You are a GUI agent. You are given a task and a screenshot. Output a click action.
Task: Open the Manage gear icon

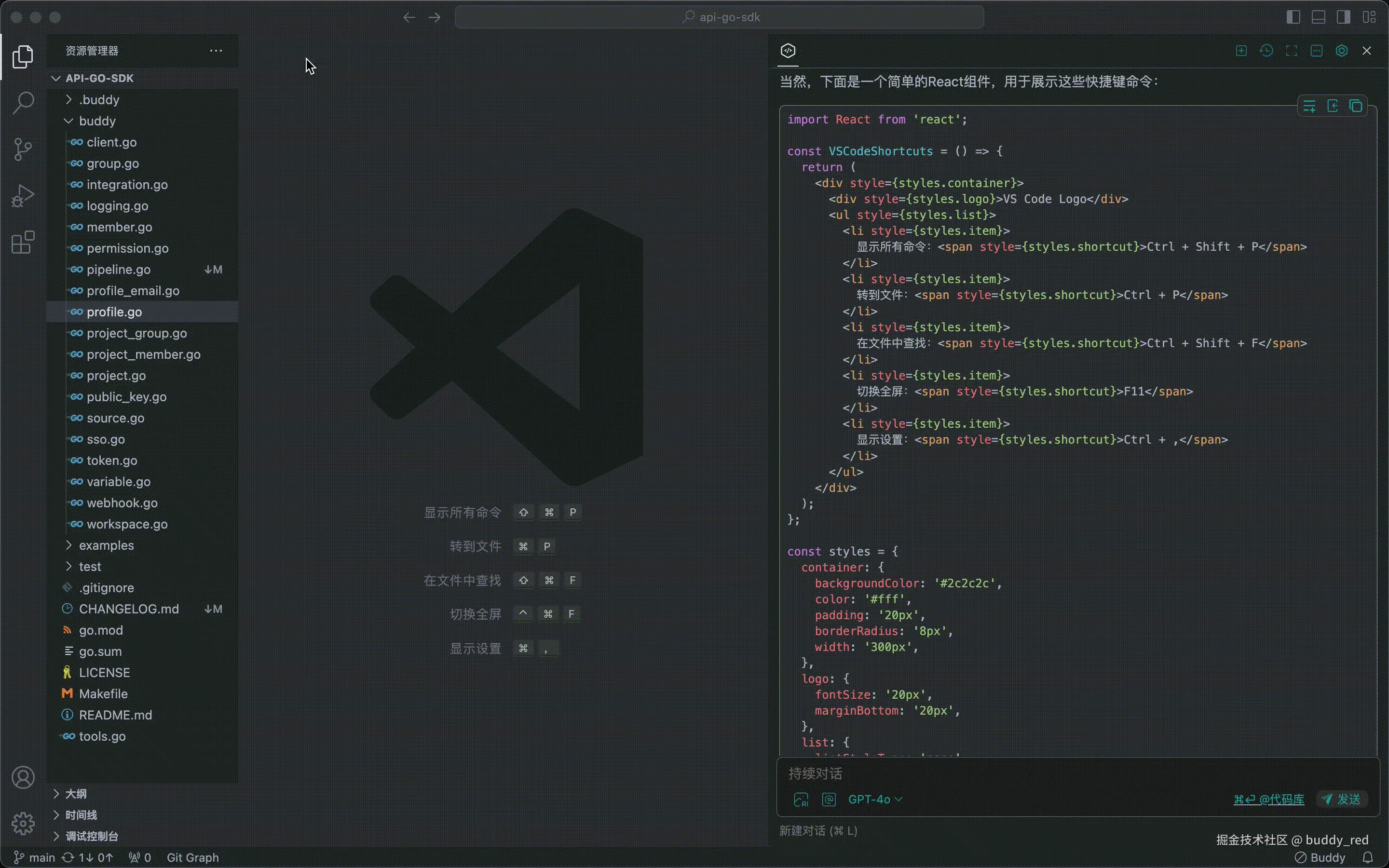[23, 824]
